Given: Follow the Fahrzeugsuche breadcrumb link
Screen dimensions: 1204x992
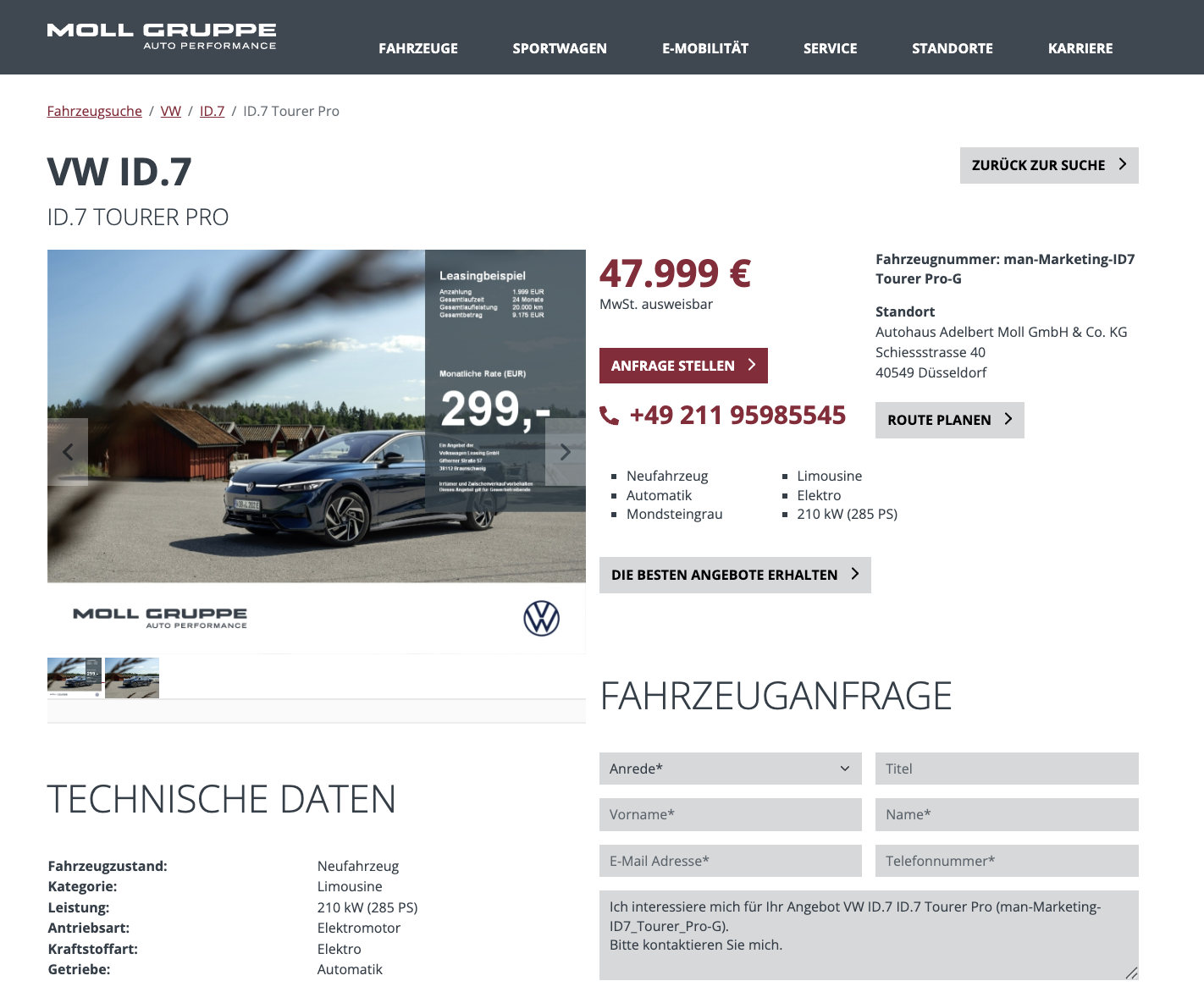Looking at the screenshot, I should point(95,111).
